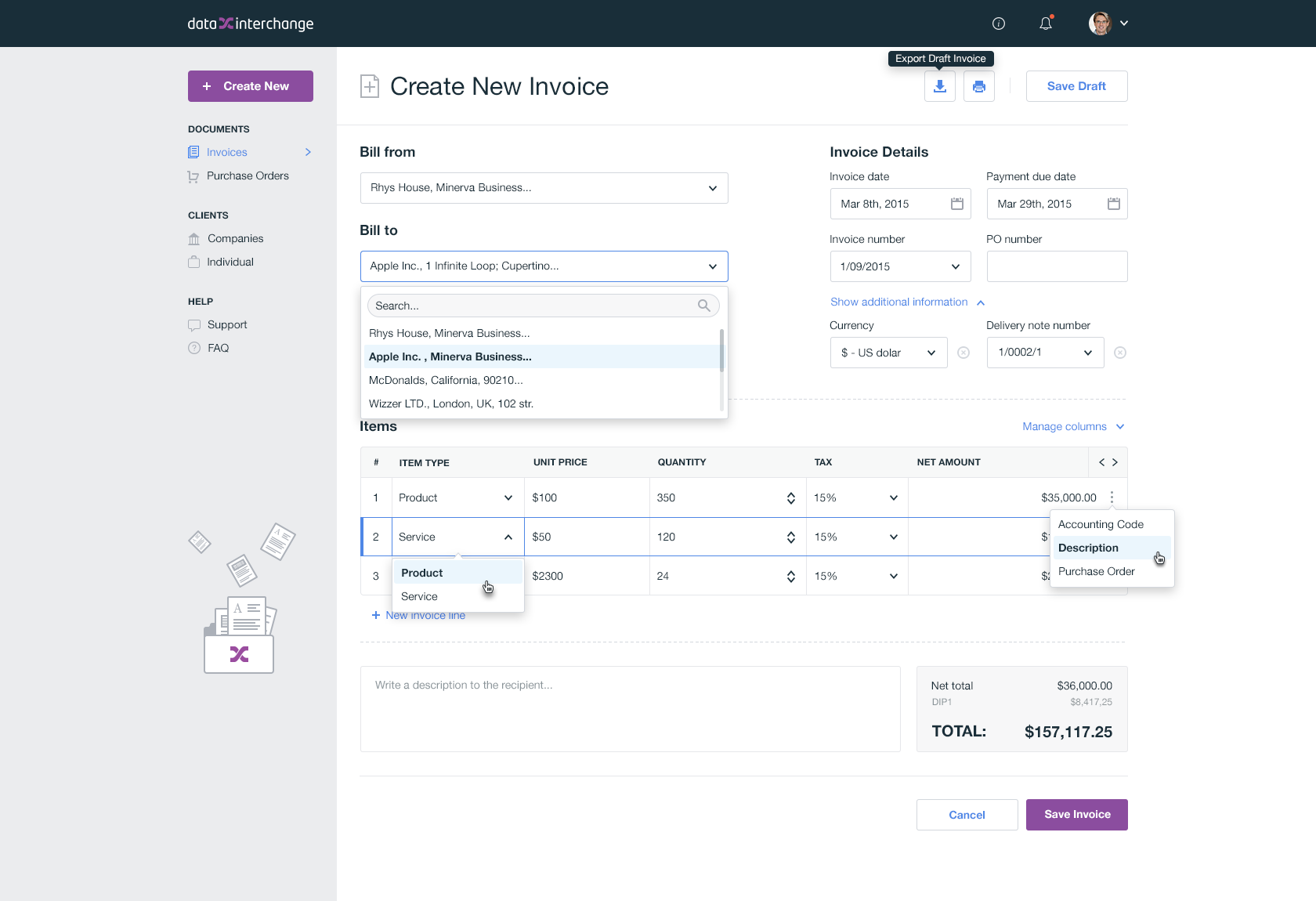The image size is (1316, 901).
Task: Print the invoice
Action: [x=978, y=86]
